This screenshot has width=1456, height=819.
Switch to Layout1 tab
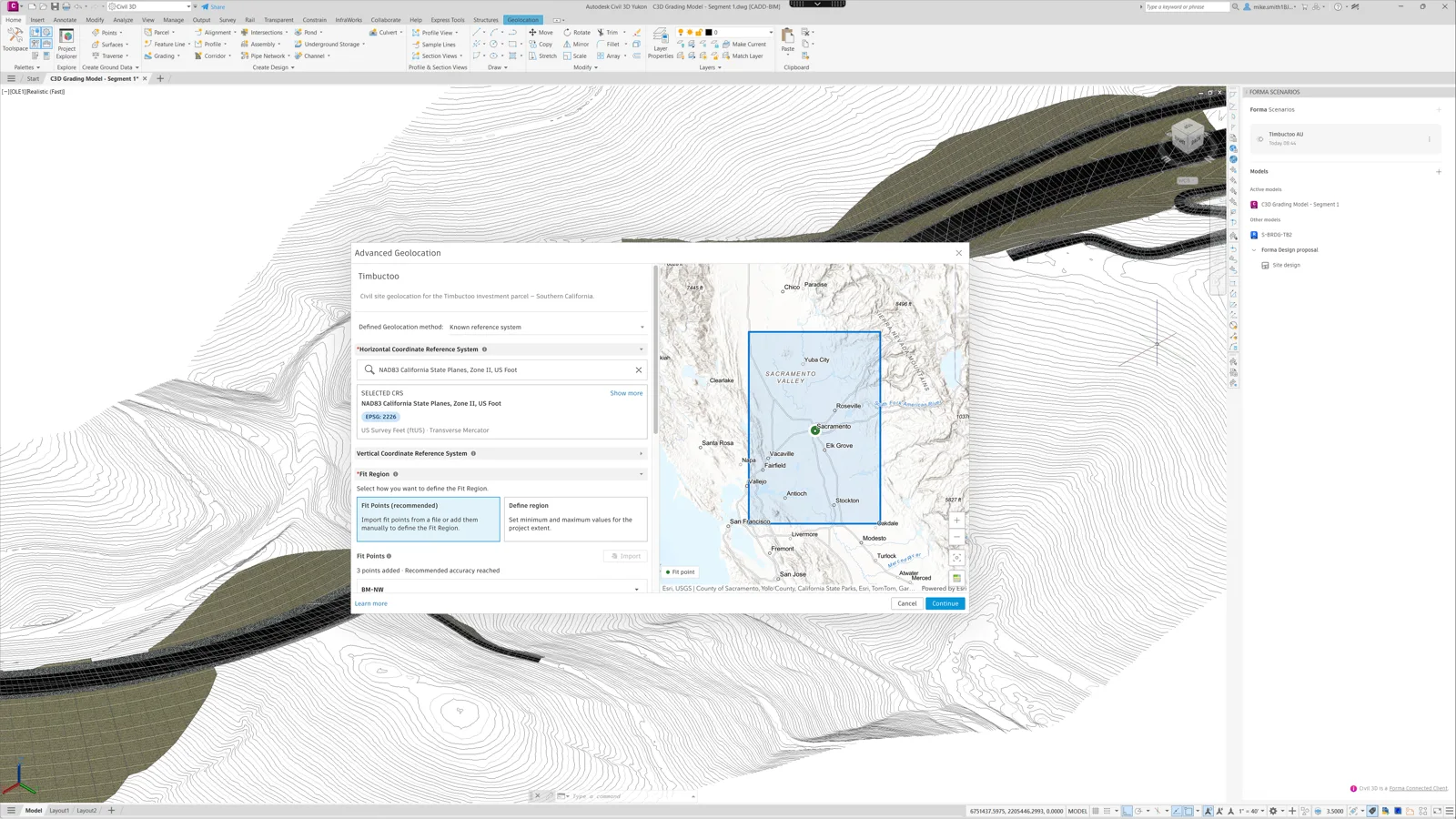(59, 811)
